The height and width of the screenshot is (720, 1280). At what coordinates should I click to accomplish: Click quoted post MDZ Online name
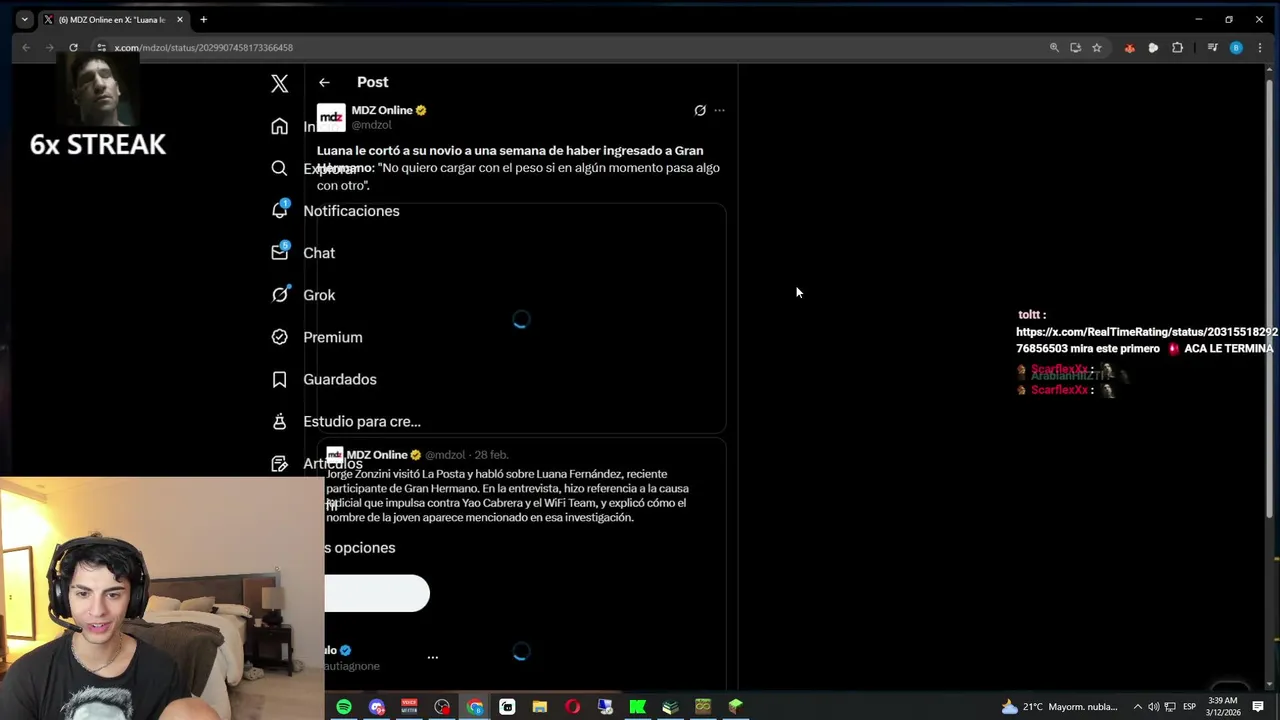[377, 455]
